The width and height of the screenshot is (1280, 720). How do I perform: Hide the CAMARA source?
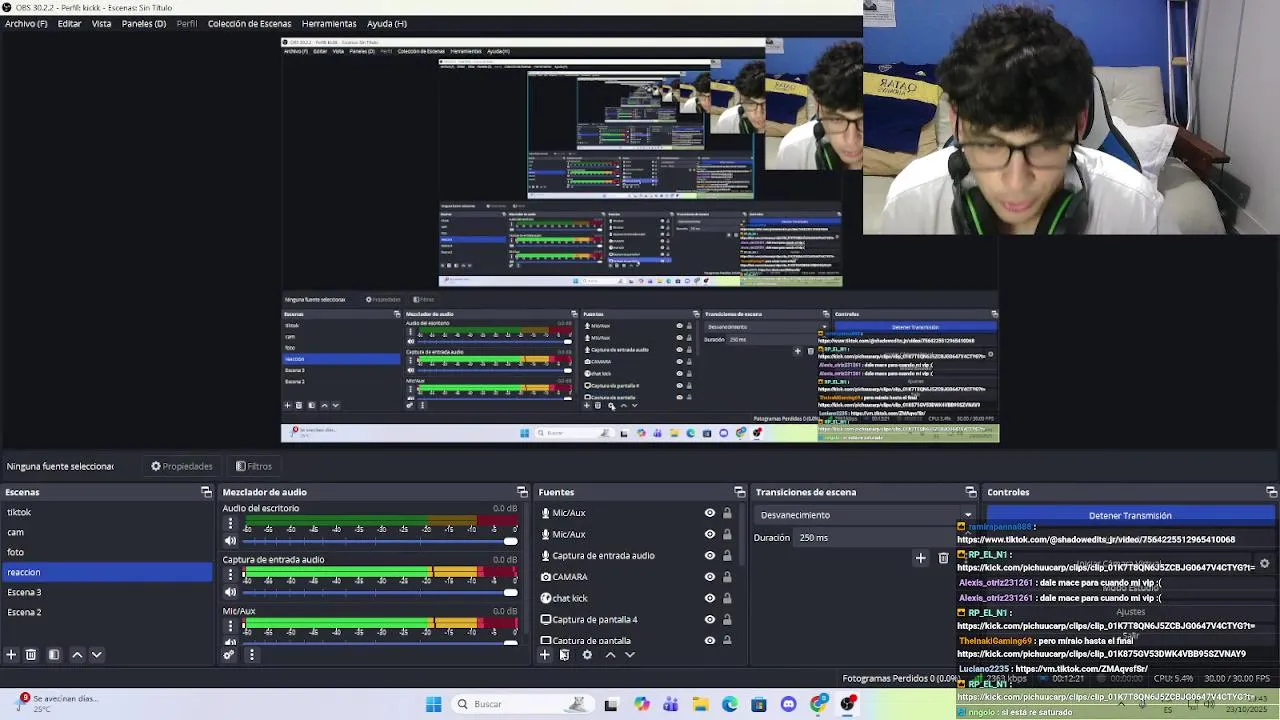710,577
